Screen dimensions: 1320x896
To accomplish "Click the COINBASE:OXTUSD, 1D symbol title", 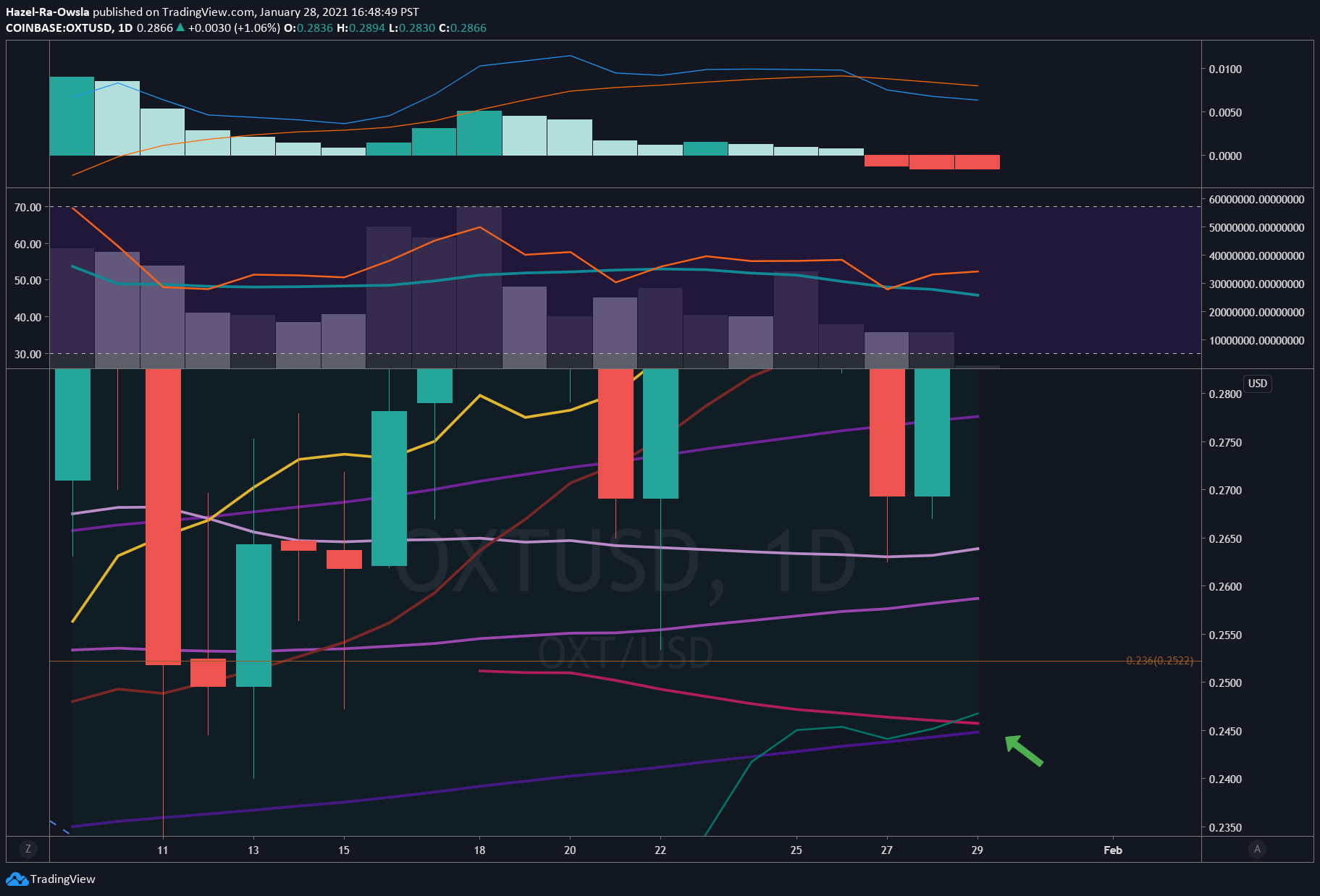I will point(70,28).
